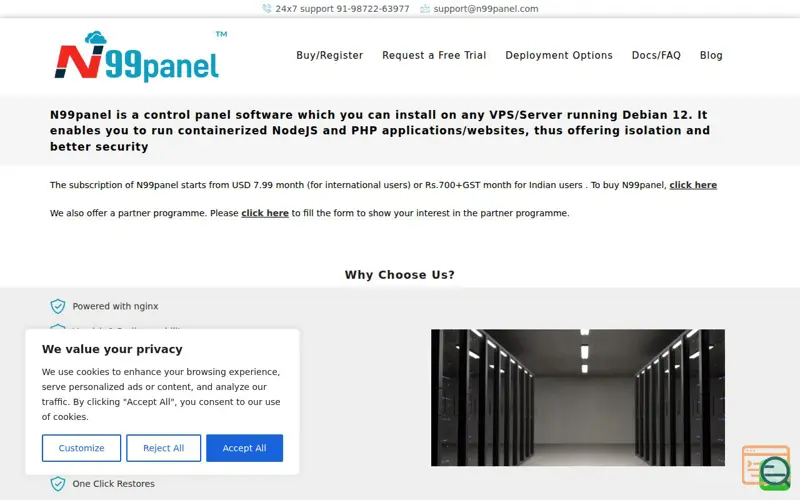Click the N99panel description headline

pyautogui.click(x=380, y=131)
